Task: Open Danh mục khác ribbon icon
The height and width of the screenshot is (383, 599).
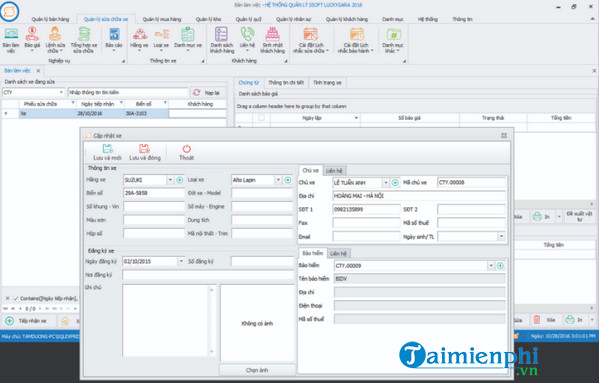Action: coord(393,40)
